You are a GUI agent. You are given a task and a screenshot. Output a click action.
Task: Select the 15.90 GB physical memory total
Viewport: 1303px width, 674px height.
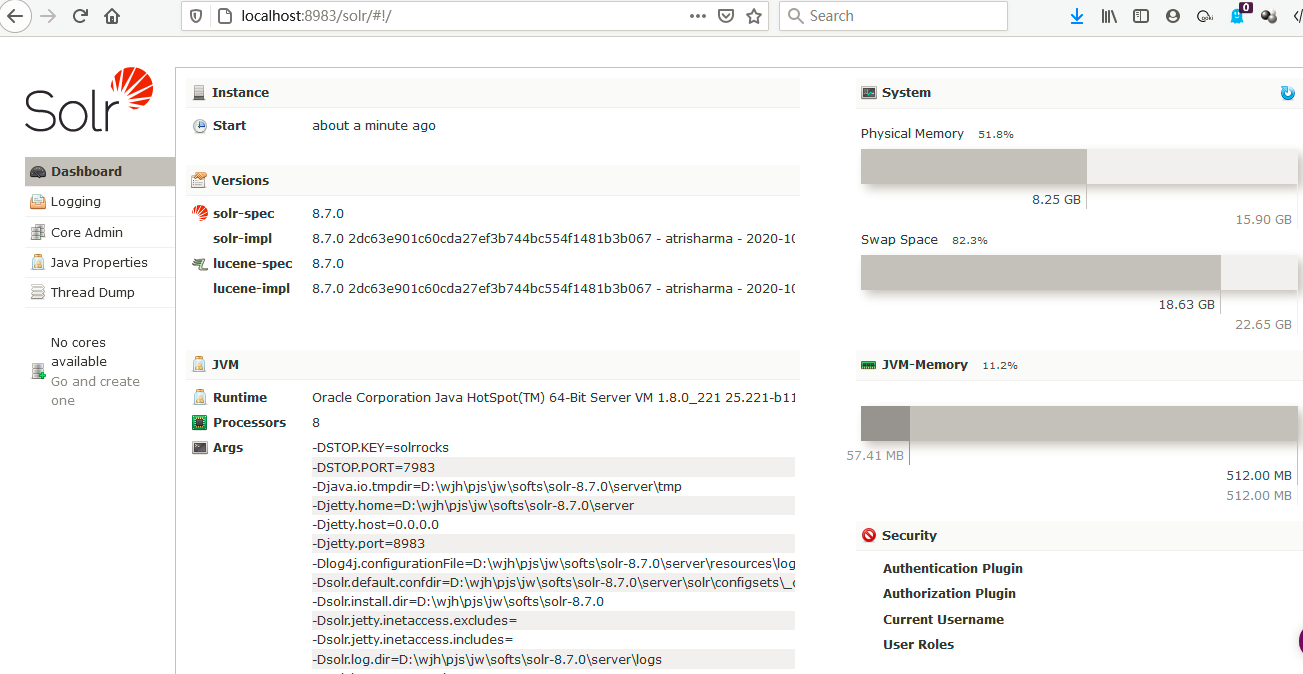(1263, 219)
